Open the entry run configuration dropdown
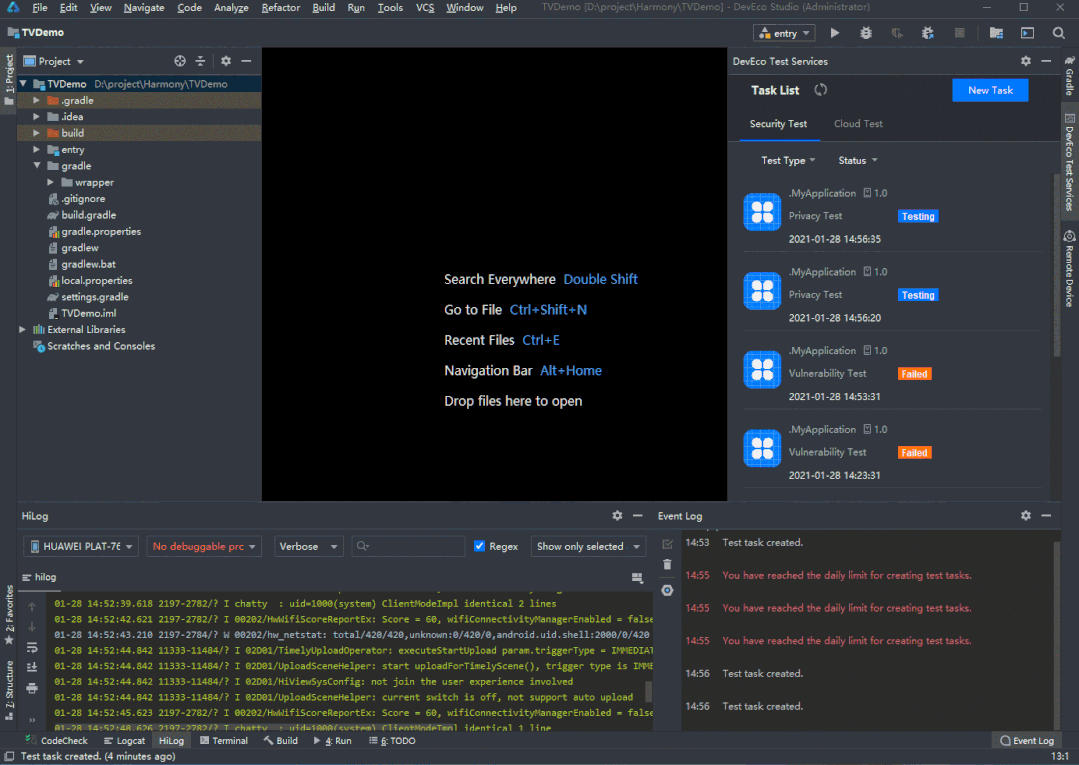The image size is (1079, 765). tap(786, 33)
